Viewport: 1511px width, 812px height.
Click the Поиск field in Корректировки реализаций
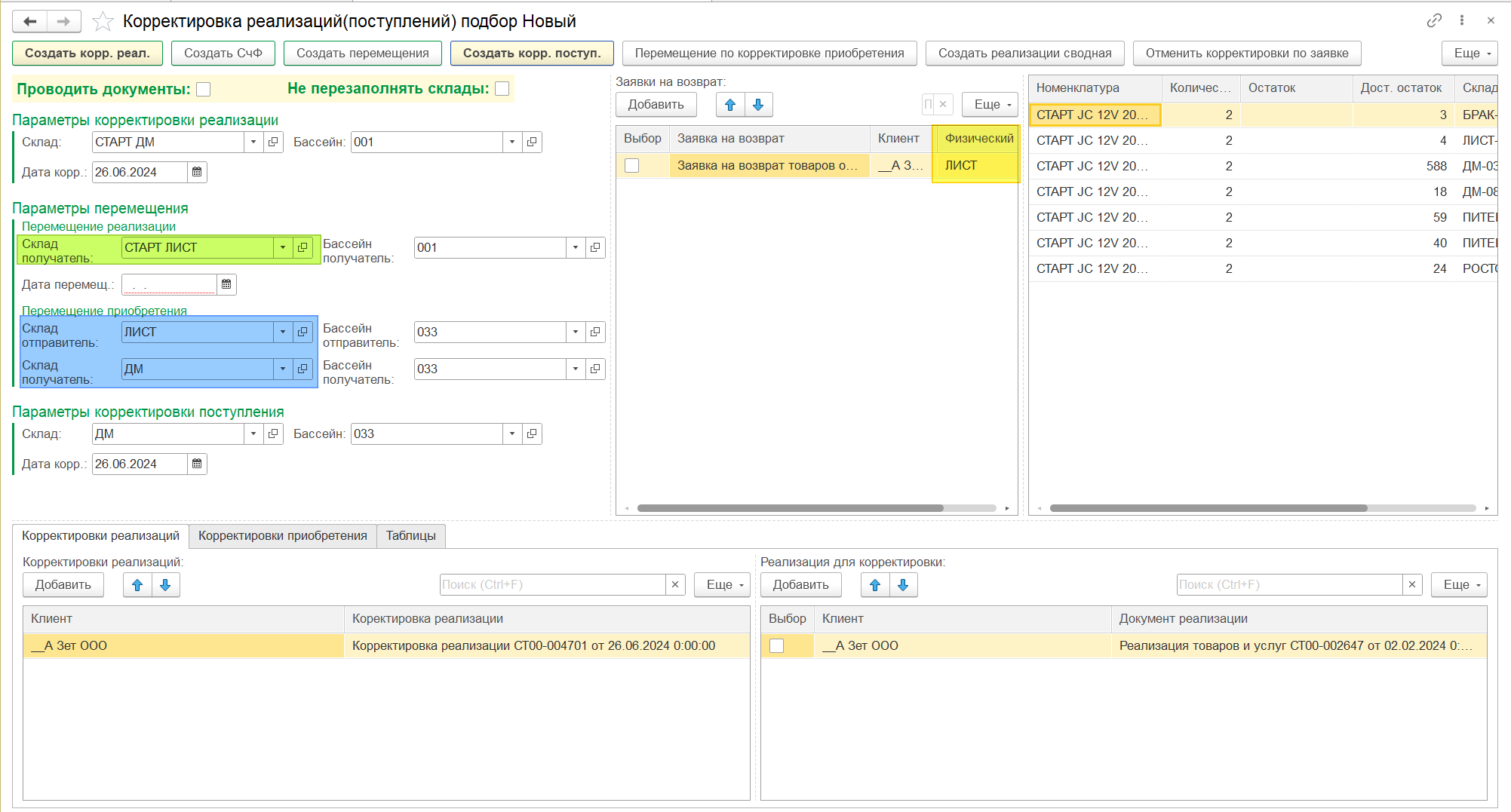pyautogui.click(x=552, y=584)
